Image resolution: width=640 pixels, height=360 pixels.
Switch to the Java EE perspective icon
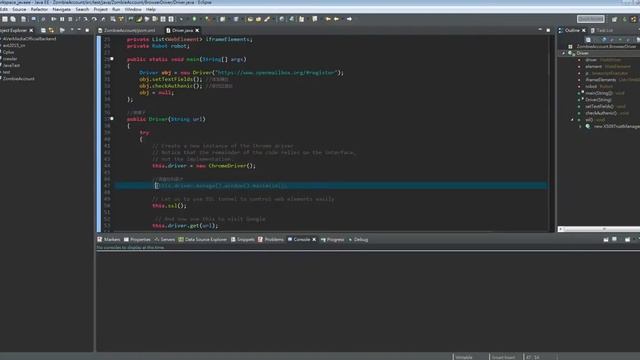click(x=633, y=19)
